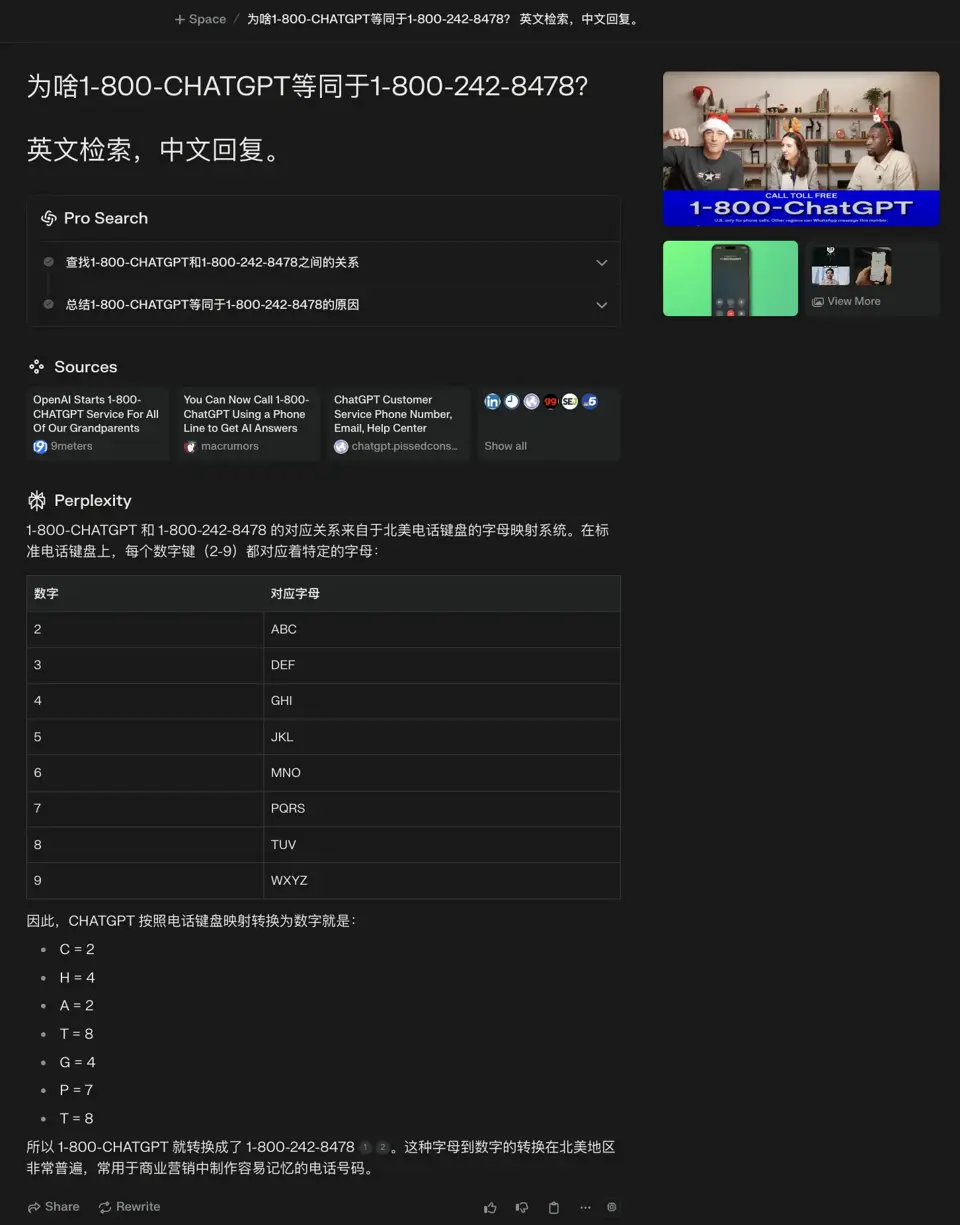Click the blue 5 source icon
Image resolution: width=960 pixels, height=1225 pixels.
click(x=590, y=401)
